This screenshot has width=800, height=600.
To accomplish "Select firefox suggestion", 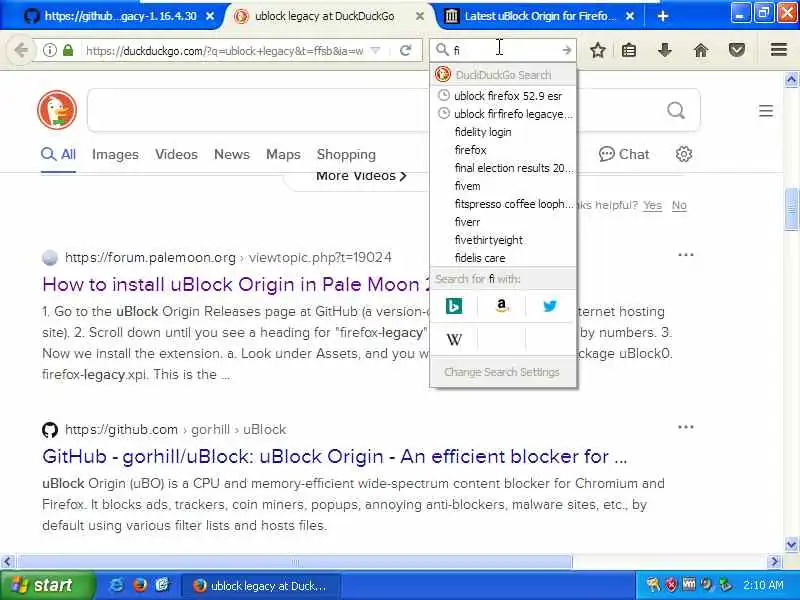I will click(504, 150).
